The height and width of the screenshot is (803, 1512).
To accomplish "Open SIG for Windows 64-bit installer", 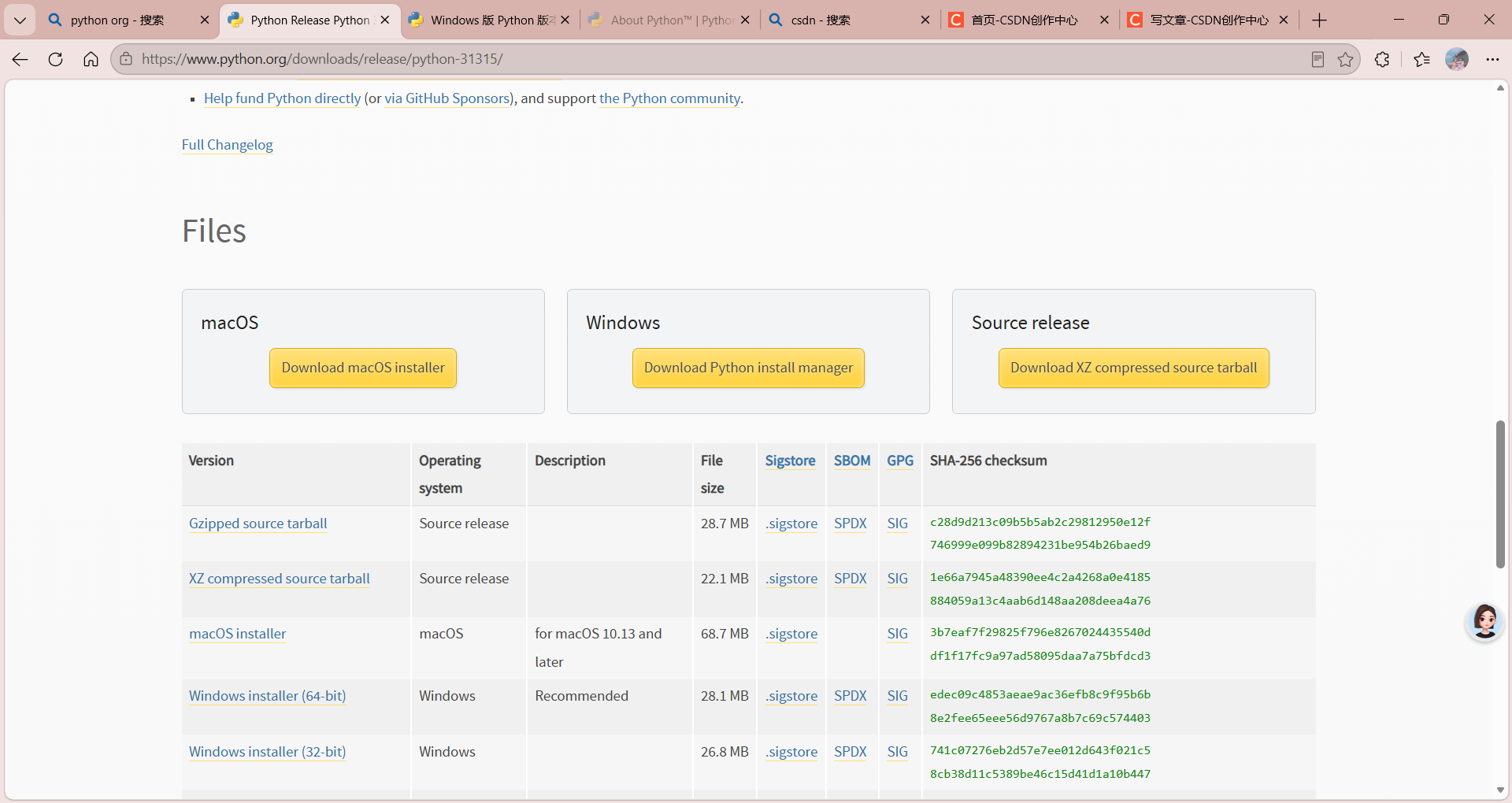I will coord(897,696).
